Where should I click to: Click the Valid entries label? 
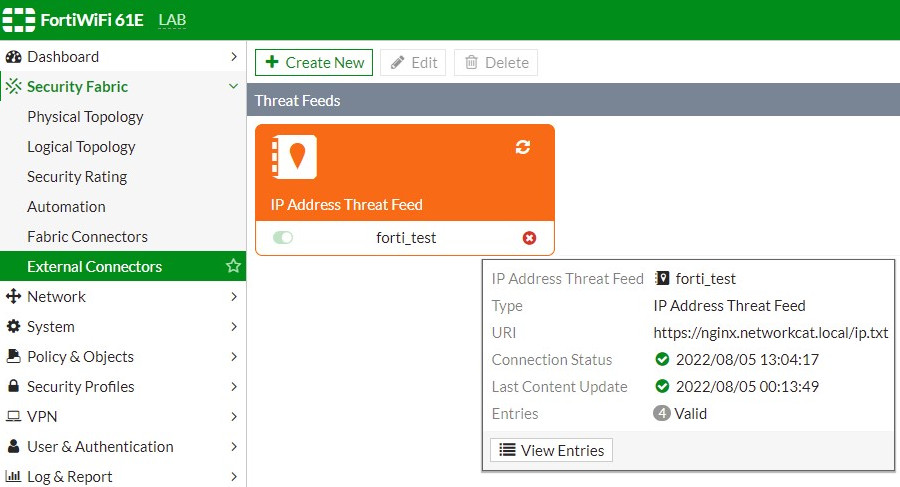(691, 413)
